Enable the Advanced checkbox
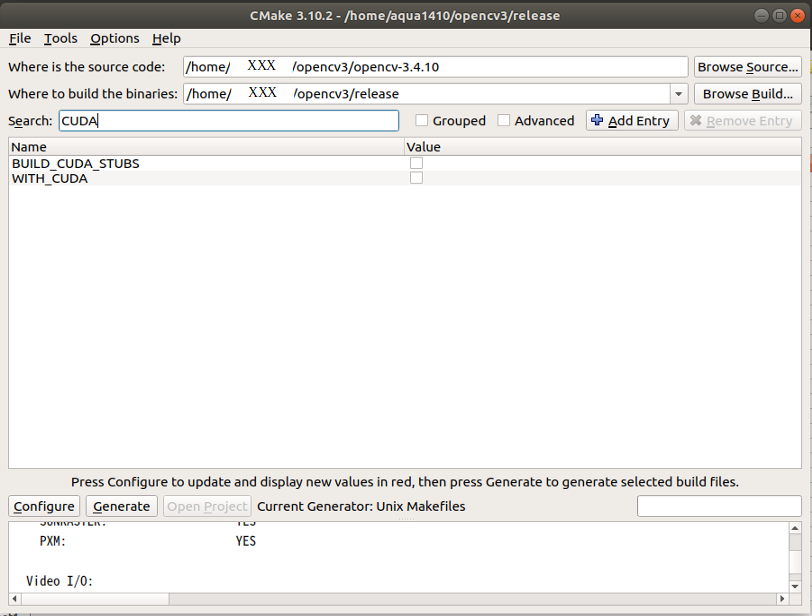Image resolution: width=812 pixels, height=616 pixels. [x=503, y=120]
